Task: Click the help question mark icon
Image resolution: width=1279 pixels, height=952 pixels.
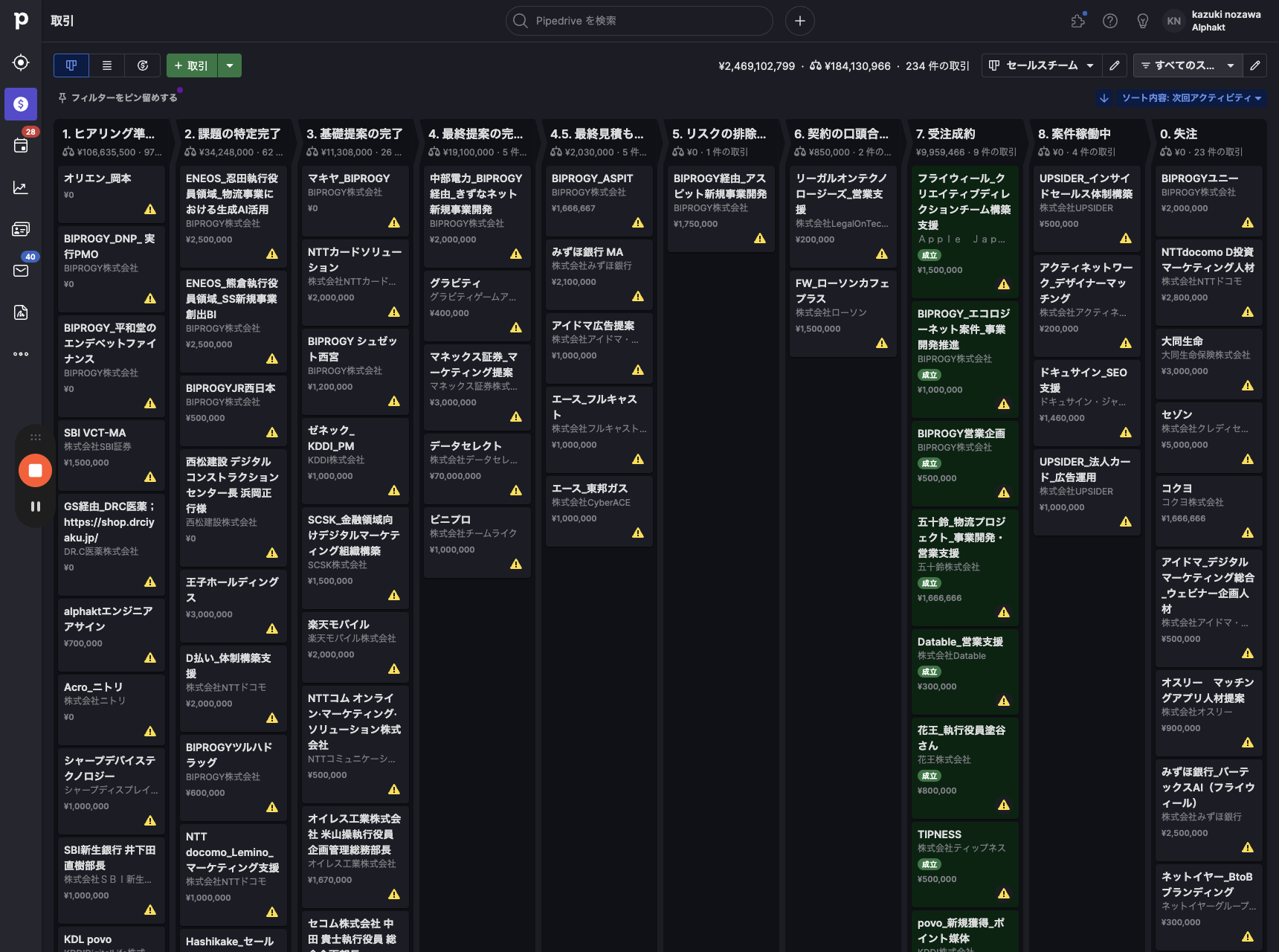Action: coord(1110,21)
